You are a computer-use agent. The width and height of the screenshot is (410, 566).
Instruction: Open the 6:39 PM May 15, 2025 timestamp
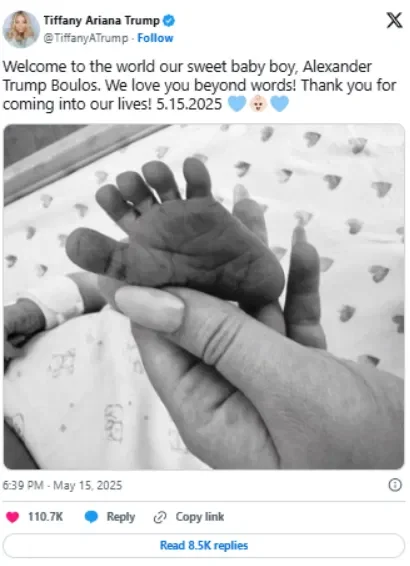coord(62,485)
